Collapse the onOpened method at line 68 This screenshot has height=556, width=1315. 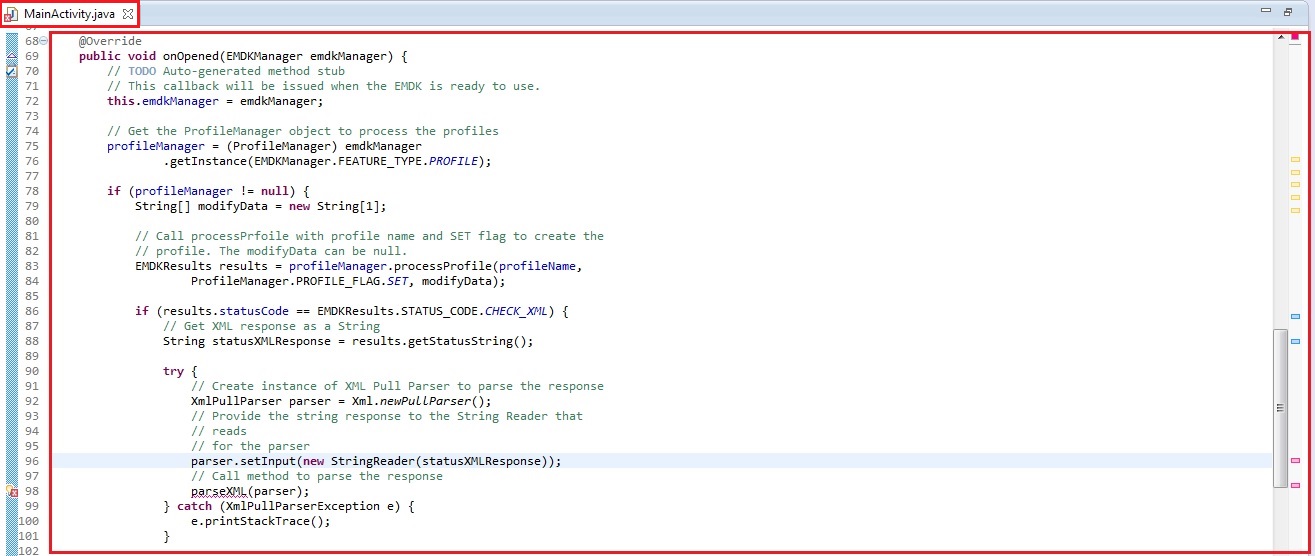(43, 41)
